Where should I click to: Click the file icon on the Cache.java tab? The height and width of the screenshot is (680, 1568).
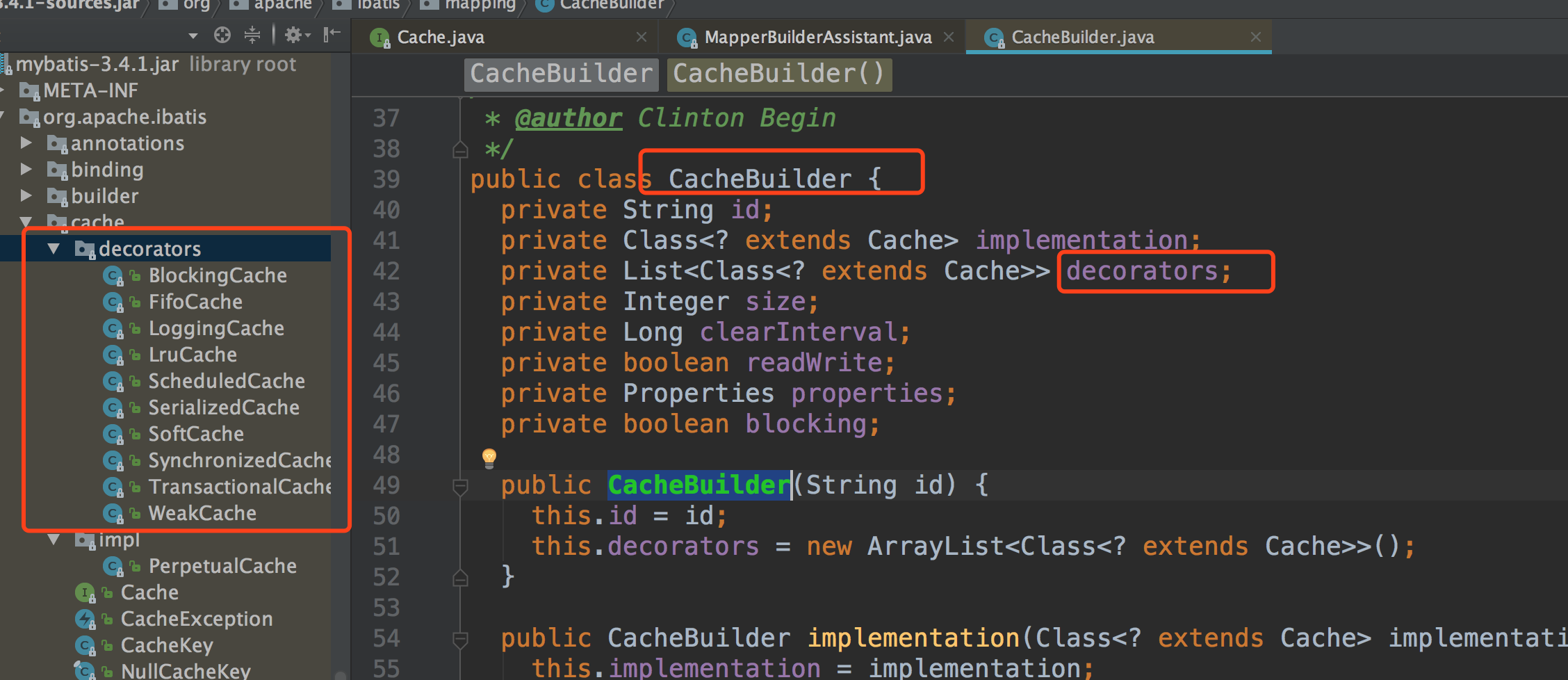(380, 38)
